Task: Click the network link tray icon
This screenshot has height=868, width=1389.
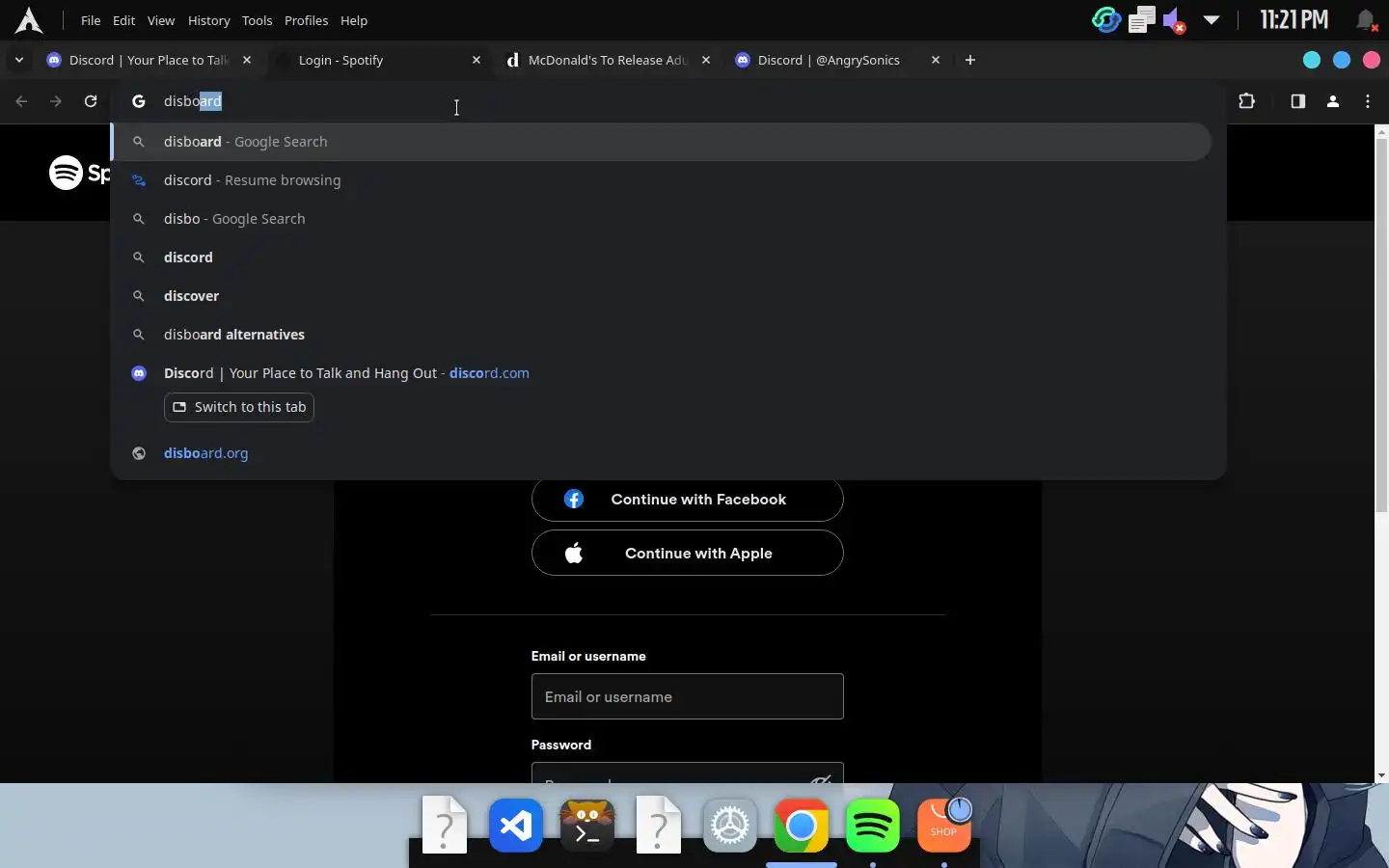Action: coord(1106,19)
